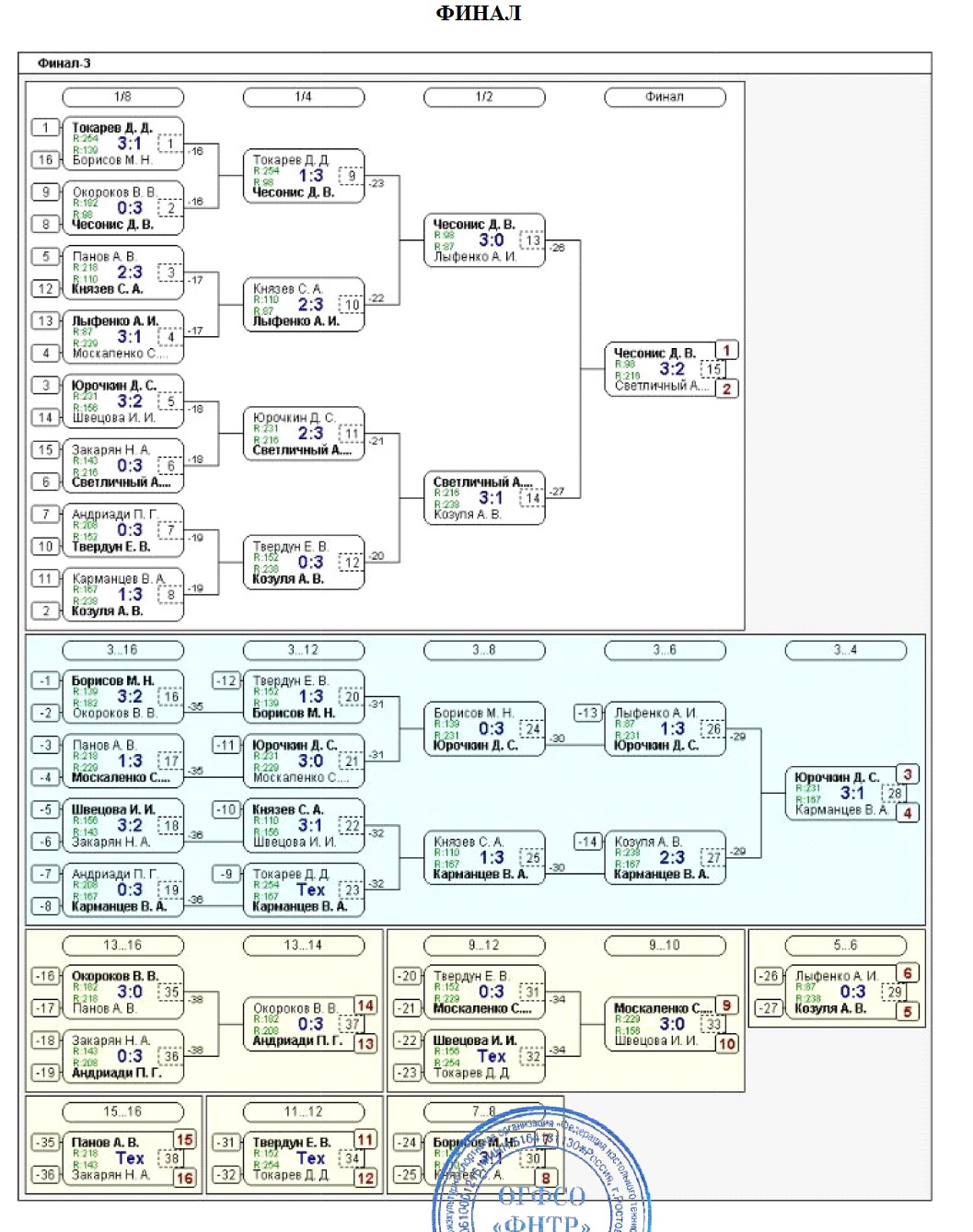Select the "1/4" round header
Viewport: 973px width, 1232px height.
tap(304, 97)
